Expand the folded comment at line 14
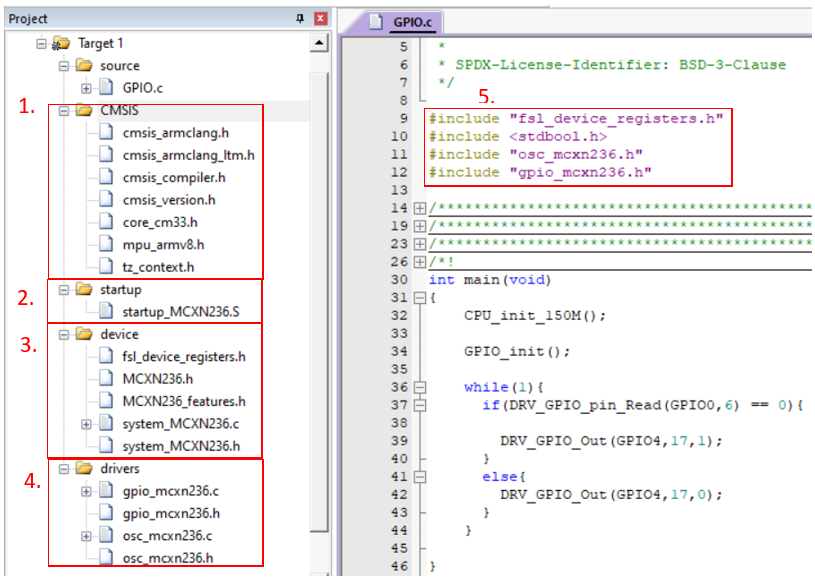Image resolution: width=815 pixels, height=581 pixels. click(x=419, y=208)
